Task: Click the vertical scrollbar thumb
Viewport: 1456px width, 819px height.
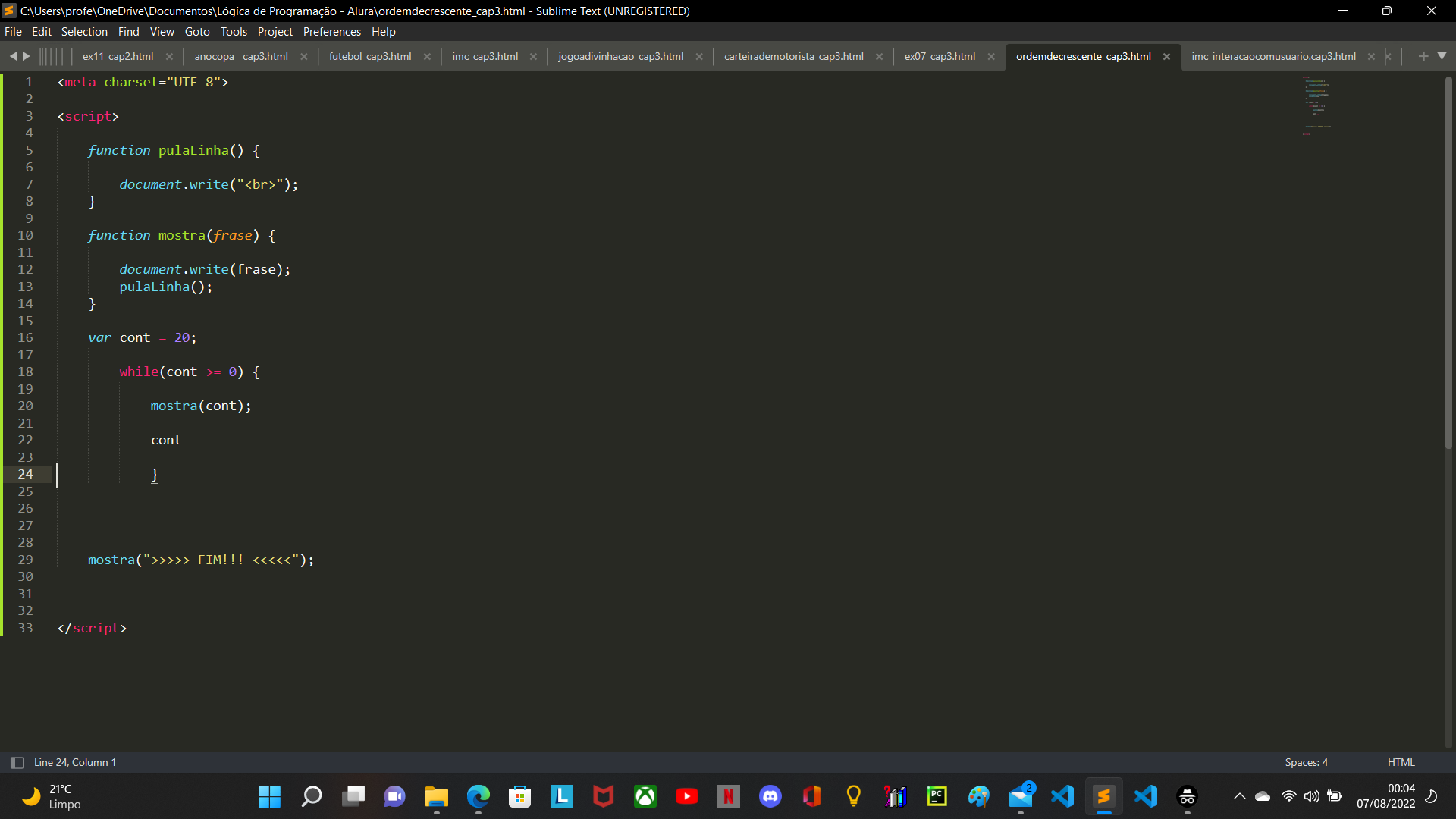Action: [1448, 262]
